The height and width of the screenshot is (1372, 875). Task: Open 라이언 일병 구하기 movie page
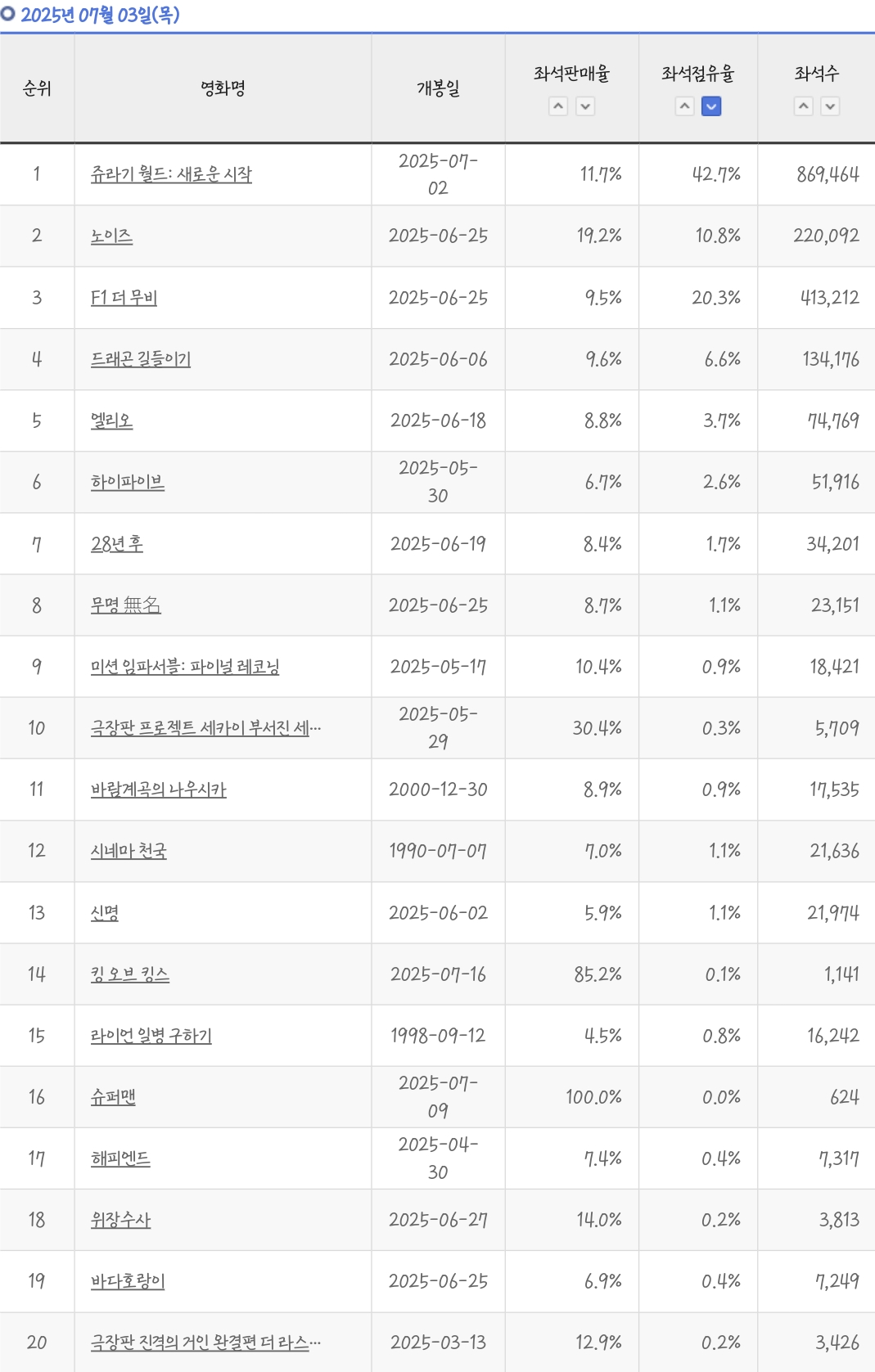tap(151, 1036)
